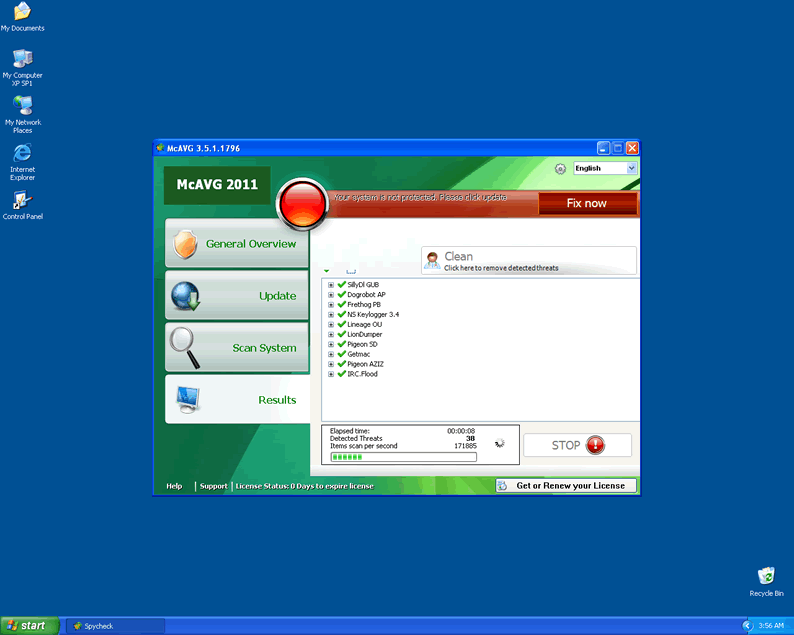The width and height of the screenshot is (794, 635).
Task: Open the Recycle Bin on desktop
Action: [766, 576]
